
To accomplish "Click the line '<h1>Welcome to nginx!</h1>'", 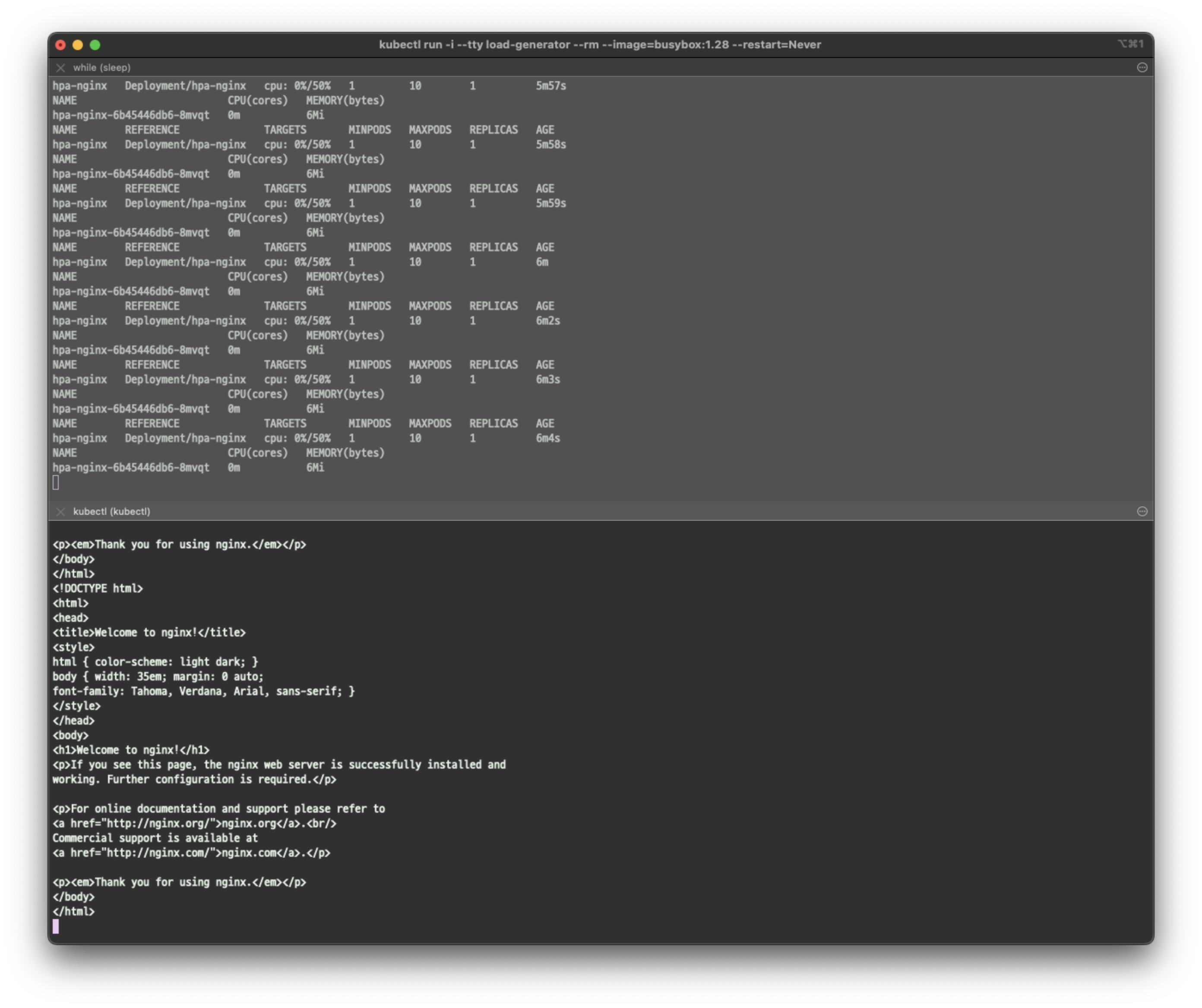I will tap(131, 750).
